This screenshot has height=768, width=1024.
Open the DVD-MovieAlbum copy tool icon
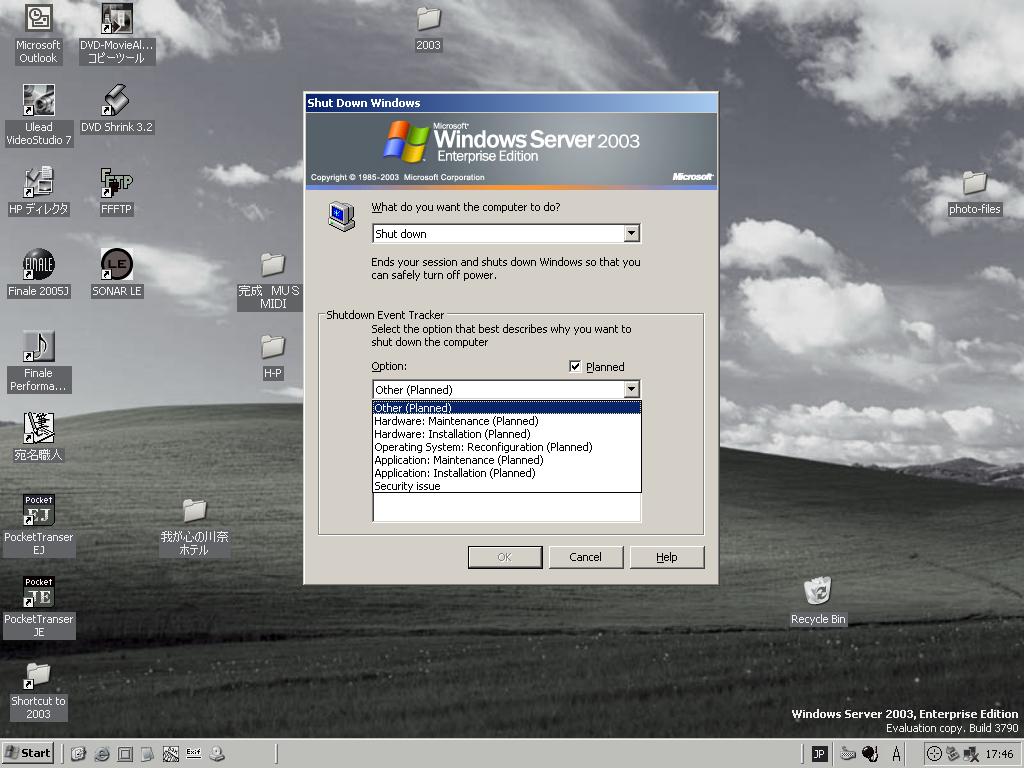click(116, 33)
